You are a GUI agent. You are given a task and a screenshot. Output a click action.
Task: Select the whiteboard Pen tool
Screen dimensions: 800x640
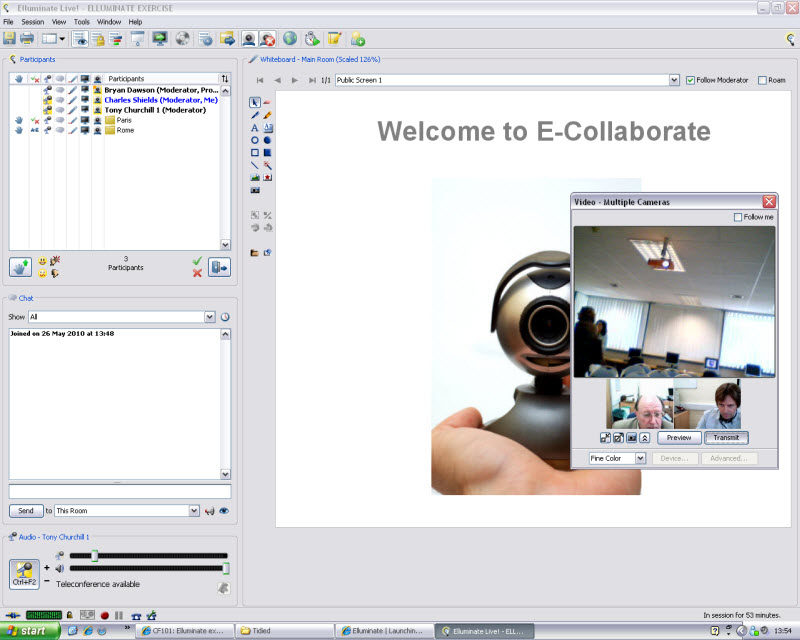[255, 115]
